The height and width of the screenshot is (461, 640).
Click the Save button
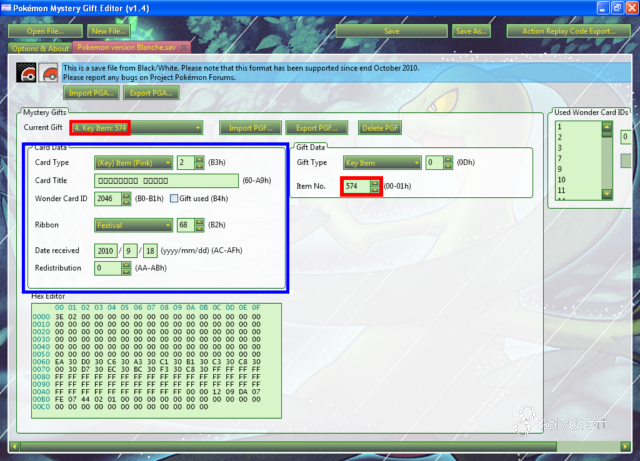[391, 31]
